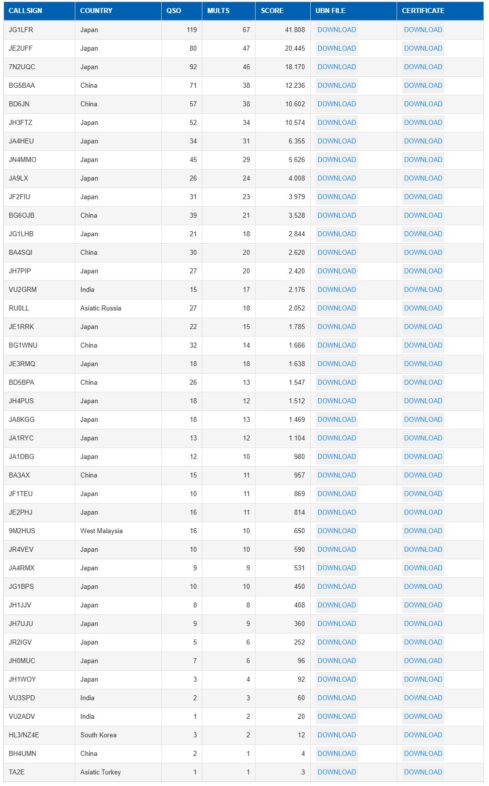Click the QSO column header

(174, 11)
